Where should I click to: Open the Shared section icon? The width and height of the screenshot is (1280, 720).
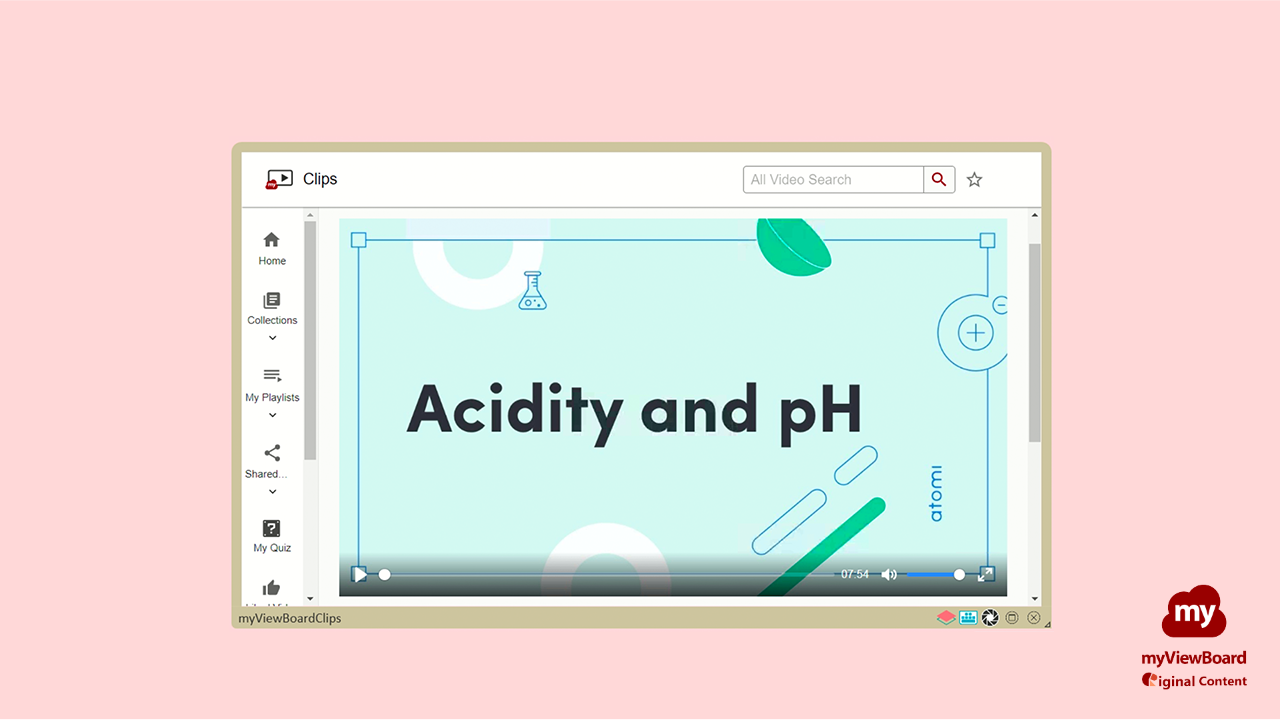click(x=272, y=453)
